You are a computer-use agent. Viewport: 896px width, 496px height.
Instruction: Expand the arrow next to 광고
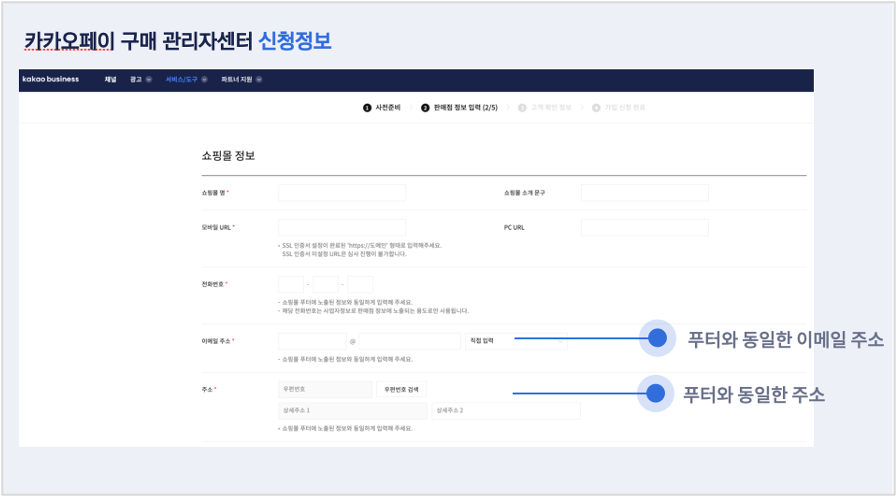149,79
